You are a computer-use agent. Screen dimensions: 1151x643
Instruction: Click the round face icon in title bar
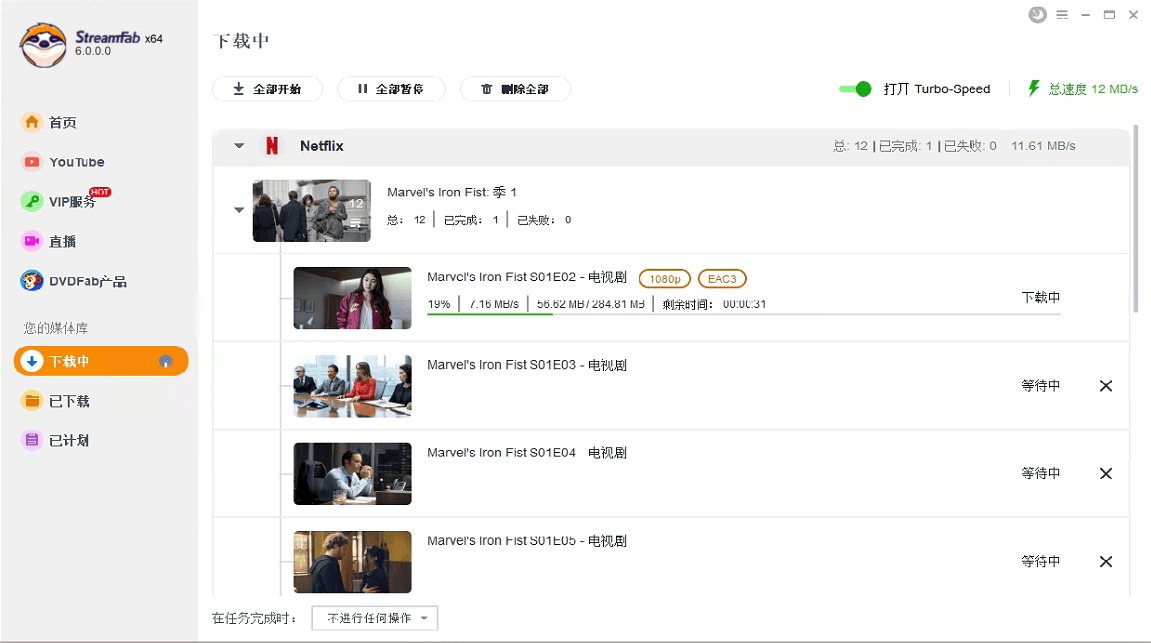(1037, 15)
